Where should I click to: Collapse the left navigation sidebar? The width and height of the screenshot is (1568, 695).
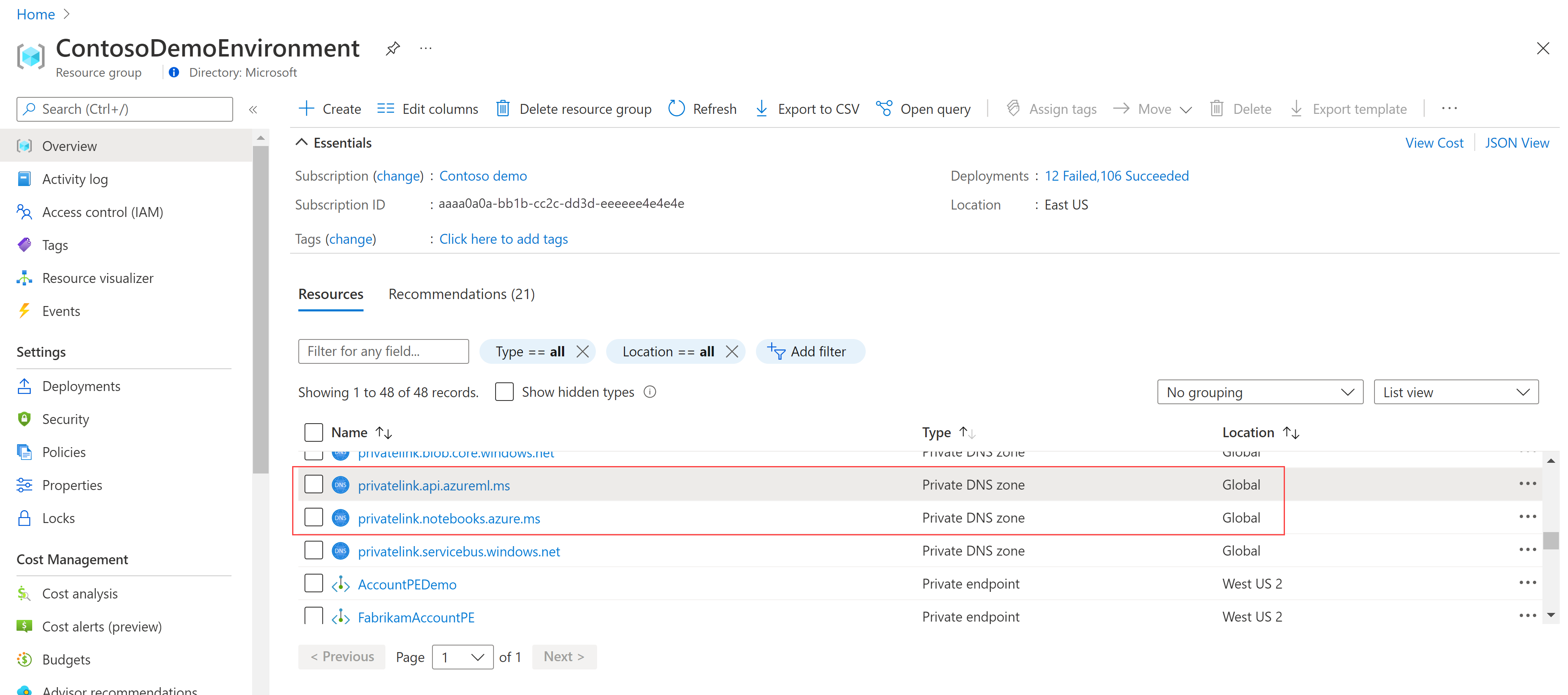[x=253, y=110]
